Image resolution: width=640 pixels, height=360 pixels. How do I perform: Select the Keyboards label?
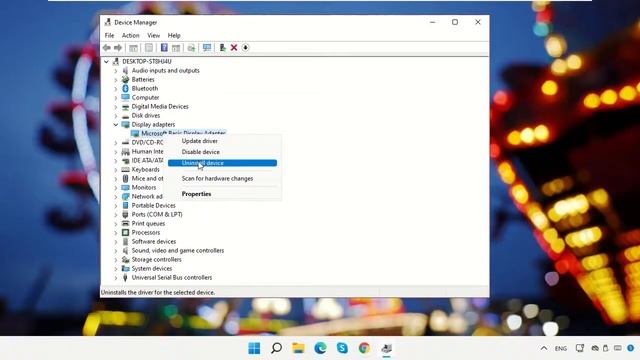click(x=146, y=169)
